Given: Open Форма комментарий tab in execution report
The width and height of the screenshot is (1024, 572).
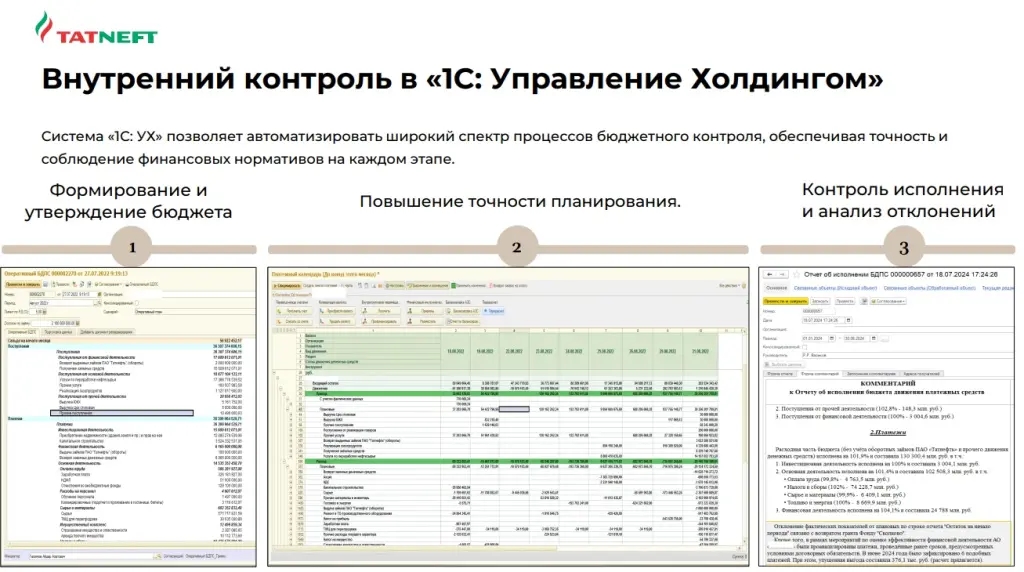Looking at the screenshot, I should point(820,374).
